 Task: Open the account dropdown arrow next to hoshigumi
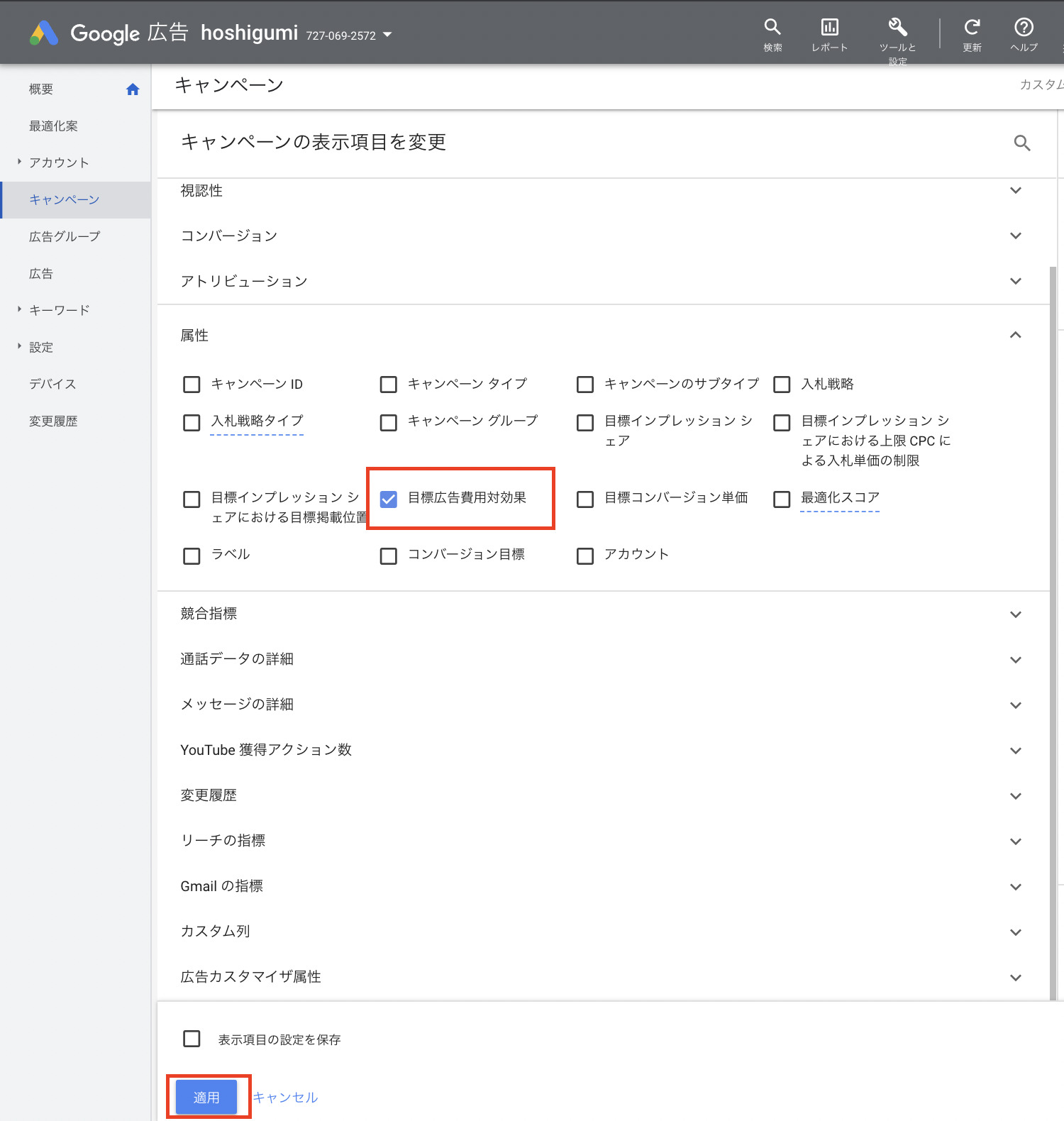(387, 35)
